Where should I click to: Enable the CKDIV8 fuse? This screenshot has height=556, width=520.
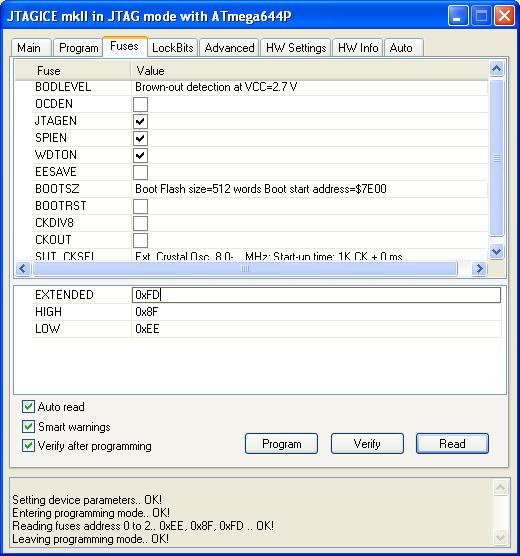point(140,223)
